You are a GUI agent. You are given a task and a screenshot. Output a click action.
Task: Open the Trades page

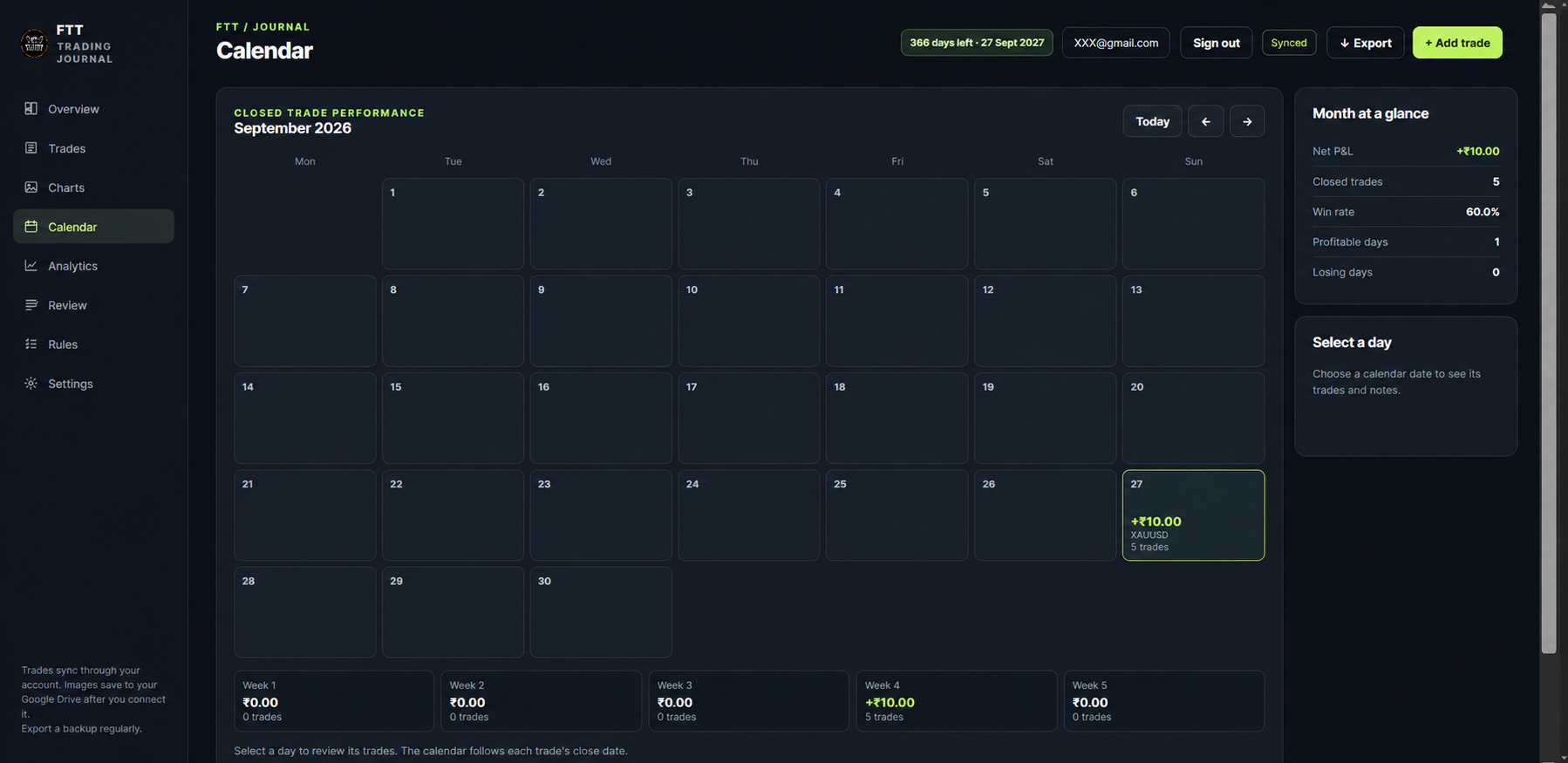[93, 148]
